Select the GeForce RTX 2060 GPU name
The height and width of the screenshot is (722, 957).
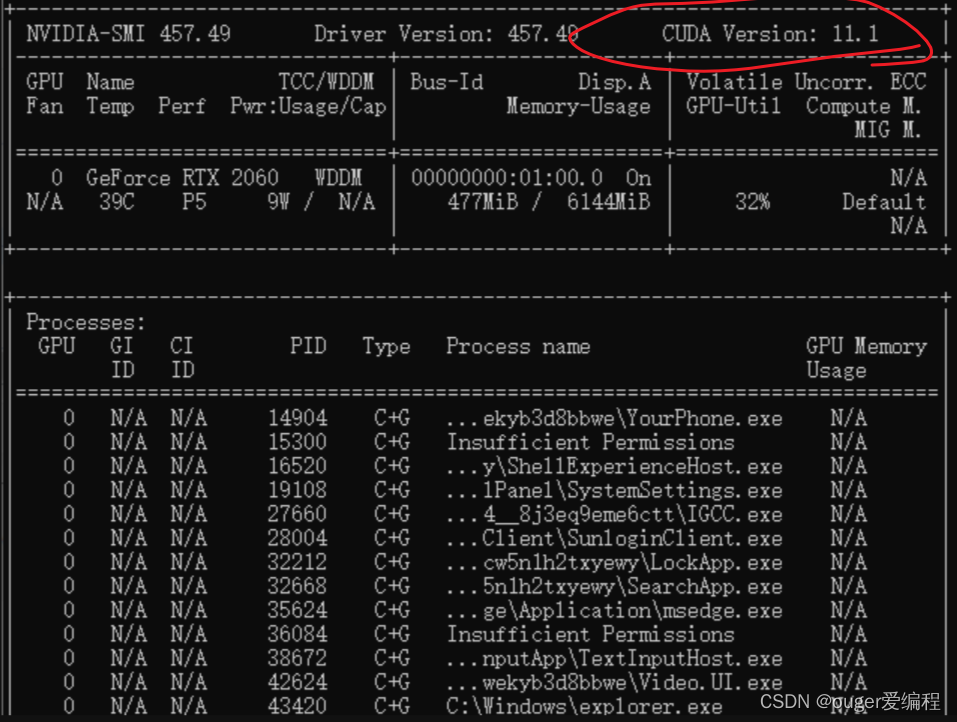185,177
